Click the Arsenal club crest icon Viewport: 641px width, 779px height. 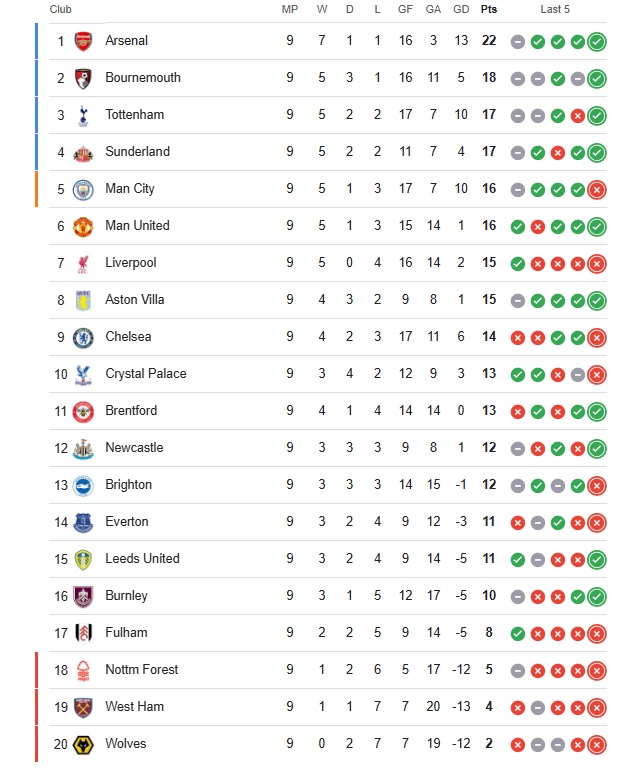(x=83, y=41)
